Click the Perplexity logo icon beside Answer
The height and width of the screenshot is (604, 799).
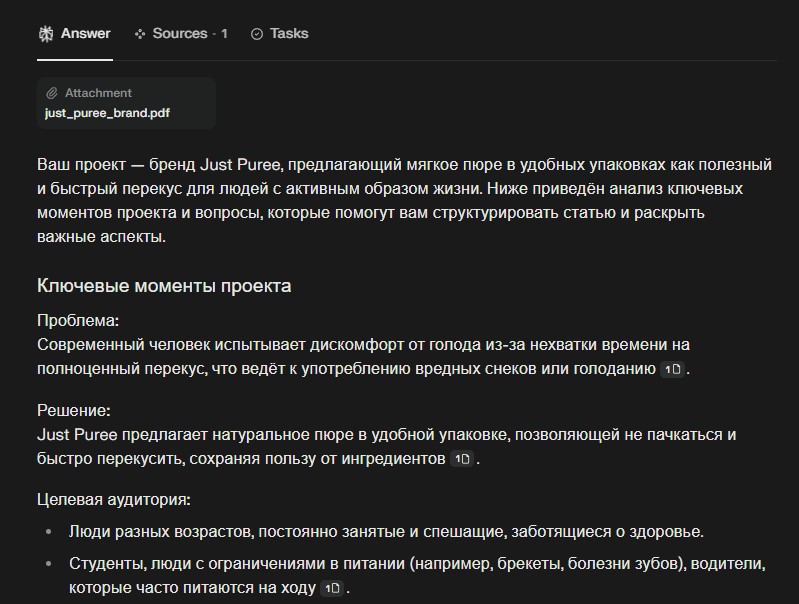tap(46, 34)
